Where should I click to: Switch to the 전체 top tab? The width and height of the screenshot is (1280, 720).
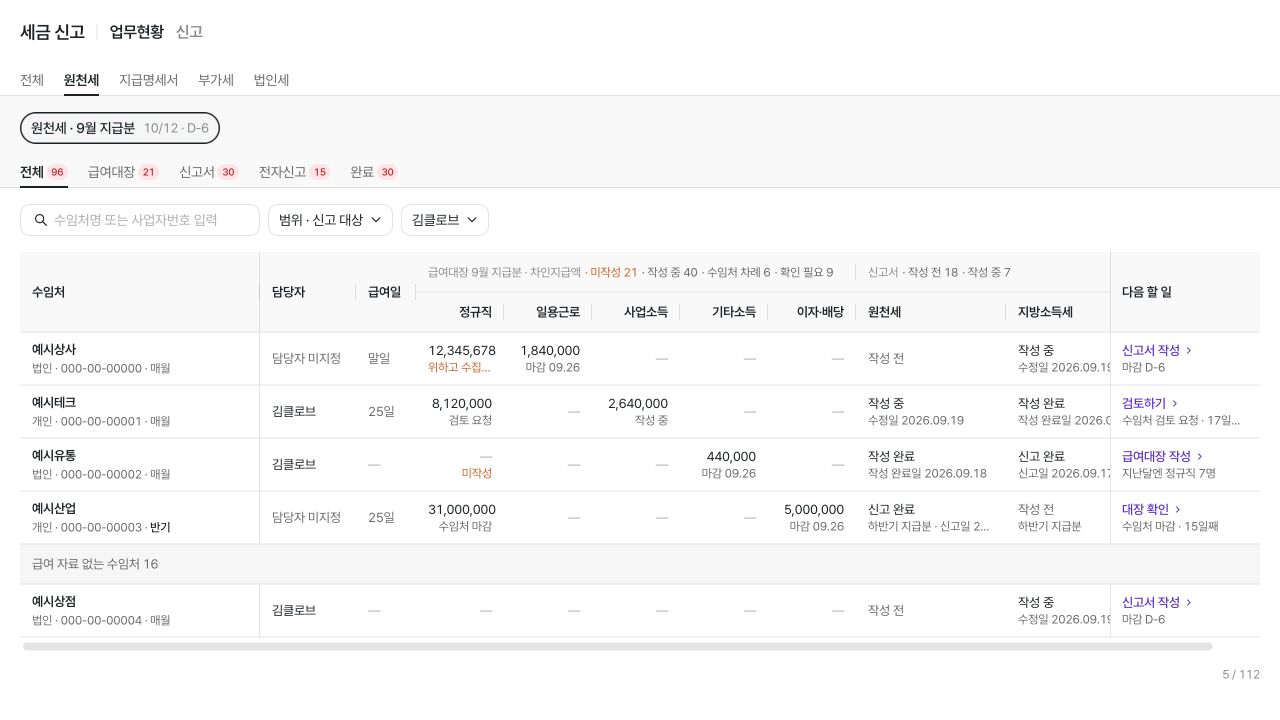click(32, 80)
